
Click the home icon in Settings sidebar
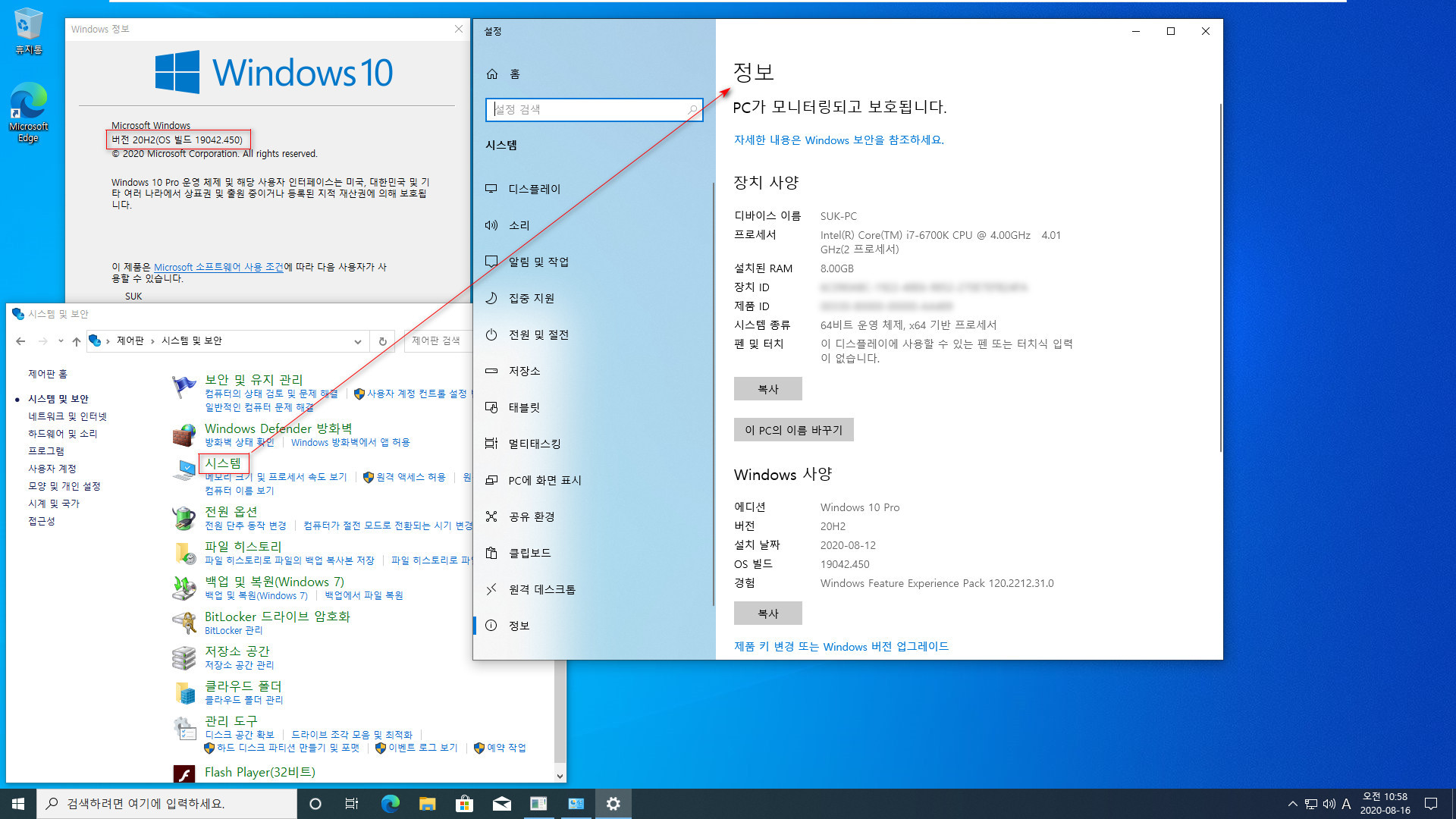click(x=492, y=74)
